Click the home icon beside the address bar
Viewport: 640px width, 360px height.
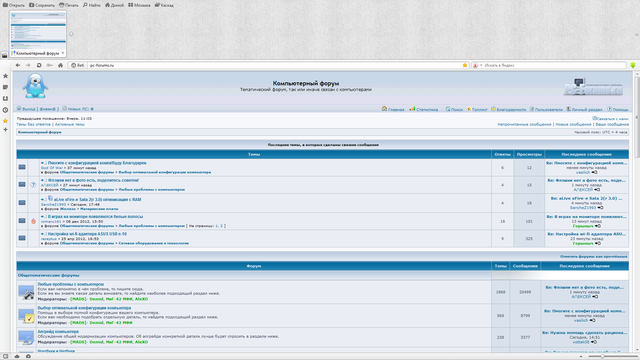[60, 65]
